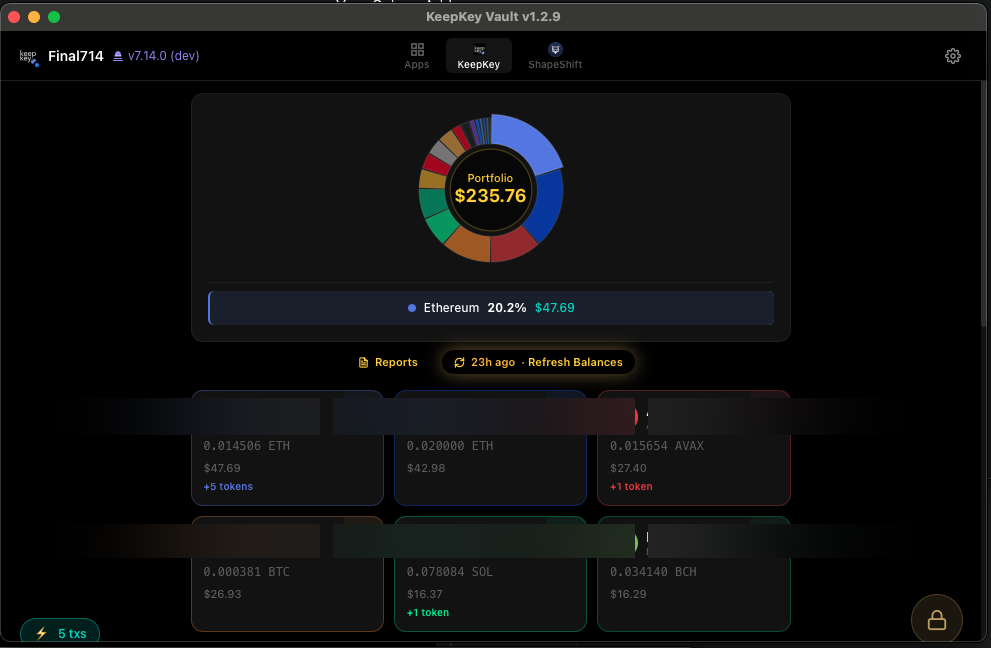Expand +5 tokens under the ETH card
This screenshot has height=648, width=991.
coord(228,487)
